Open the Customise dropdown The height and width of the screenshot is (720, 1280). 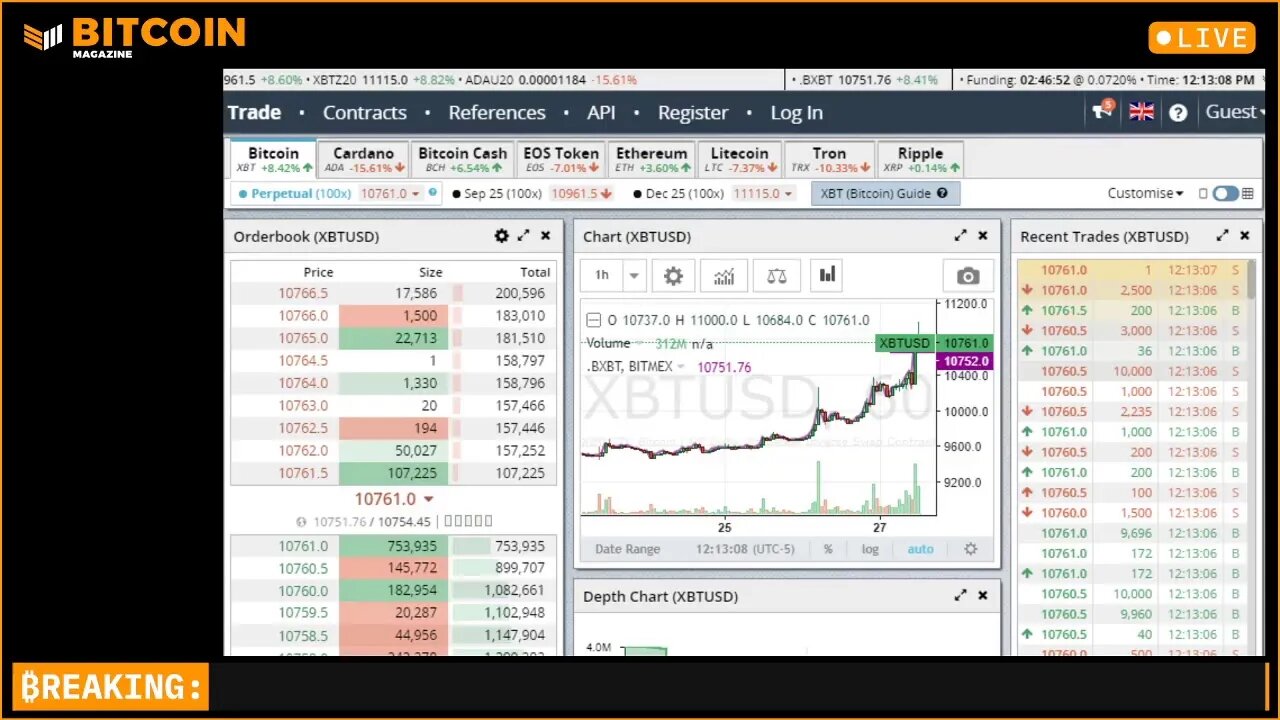tap(1146, 193)
